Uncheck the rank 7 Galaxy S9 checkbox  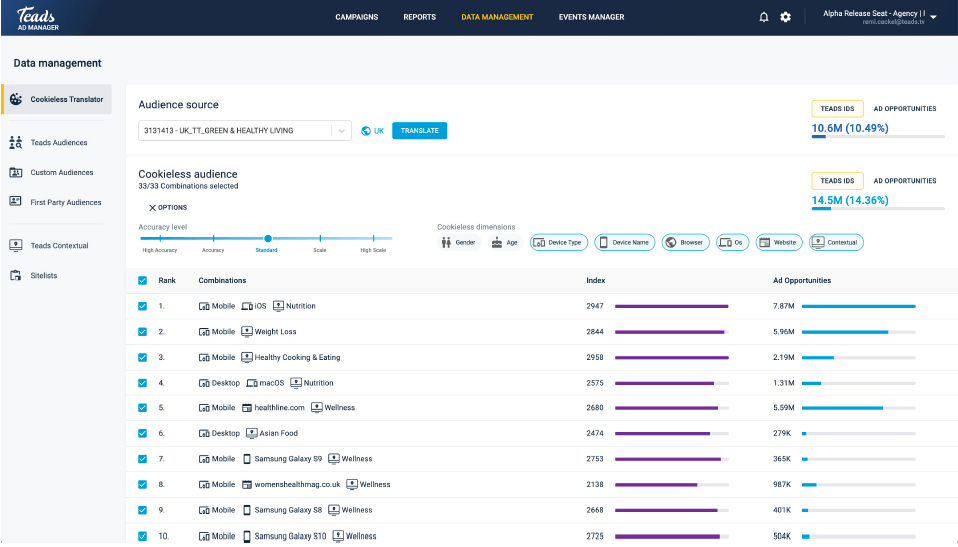(142, 459)
